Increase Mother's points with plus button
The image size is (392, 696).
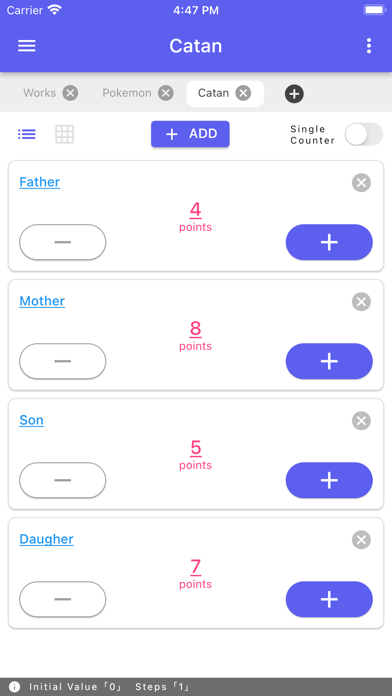pos(329,361)
